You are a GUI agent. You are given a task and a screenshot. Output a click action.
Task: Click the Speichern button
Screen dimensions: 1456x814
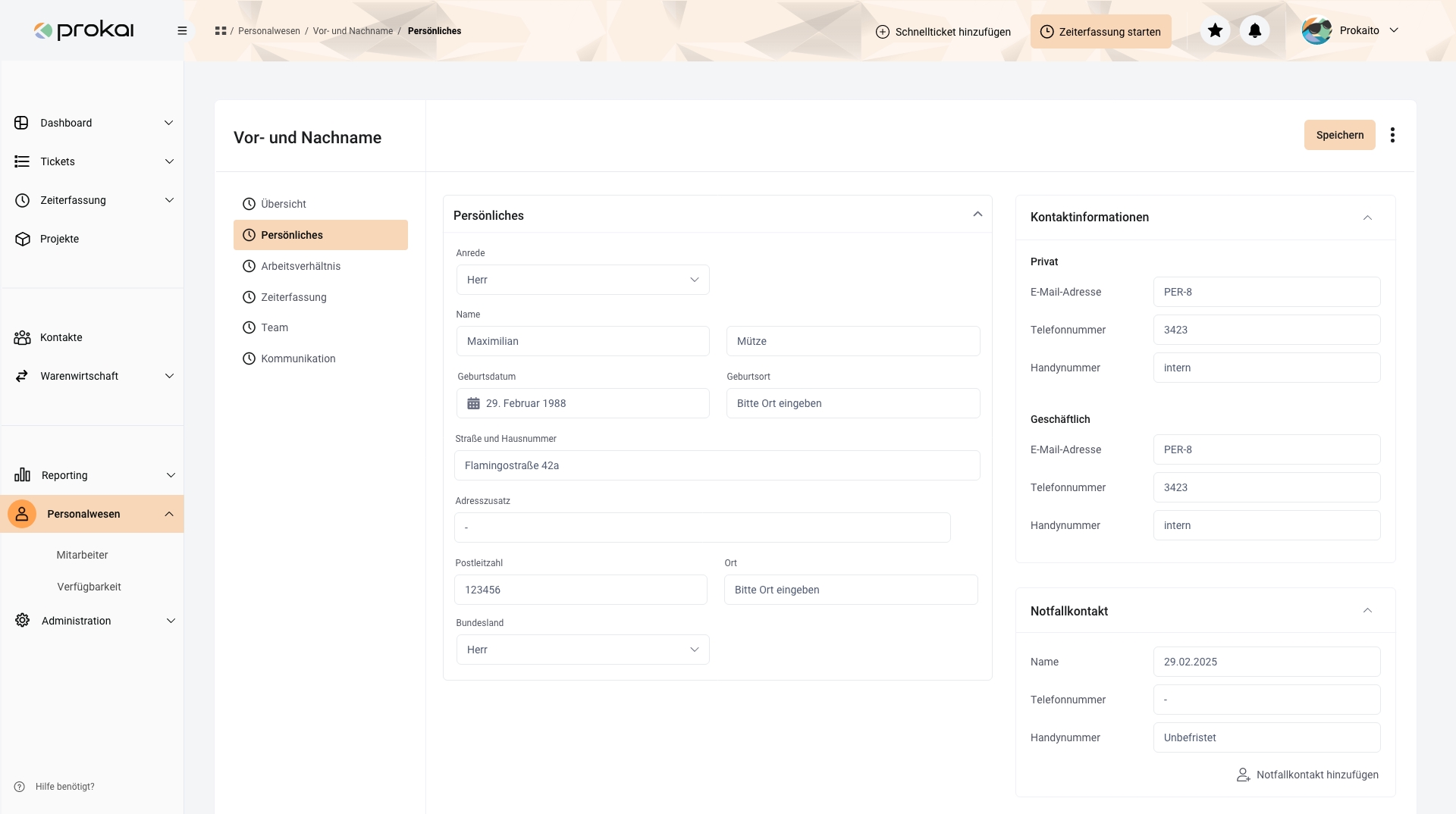pyautogui.click(x=1339, y=135)
